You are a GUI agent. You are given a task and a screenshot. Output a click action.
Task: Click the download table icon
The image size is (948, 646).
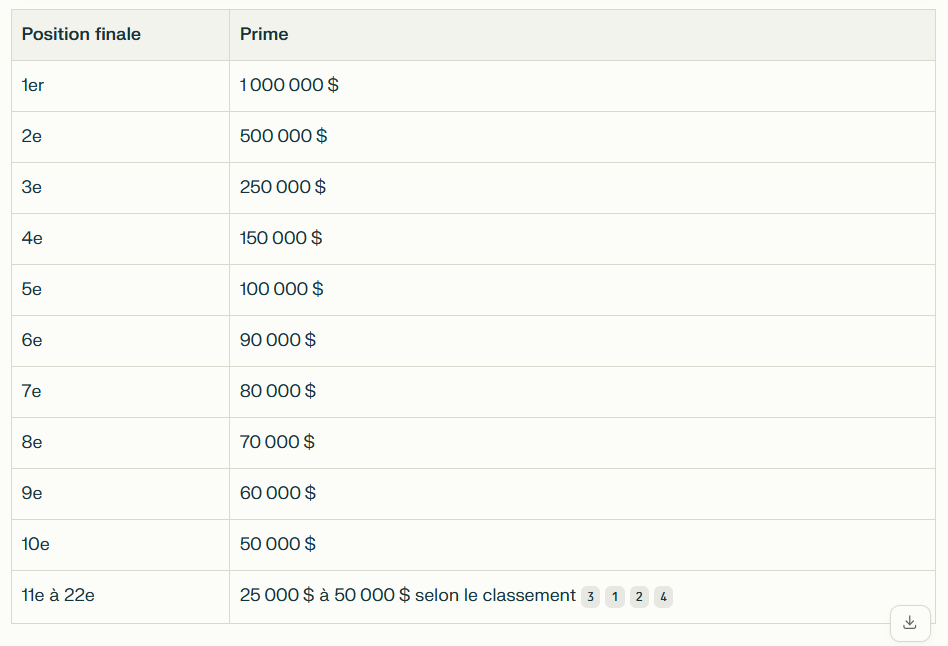pyautogui.click(x=909, y=622)
